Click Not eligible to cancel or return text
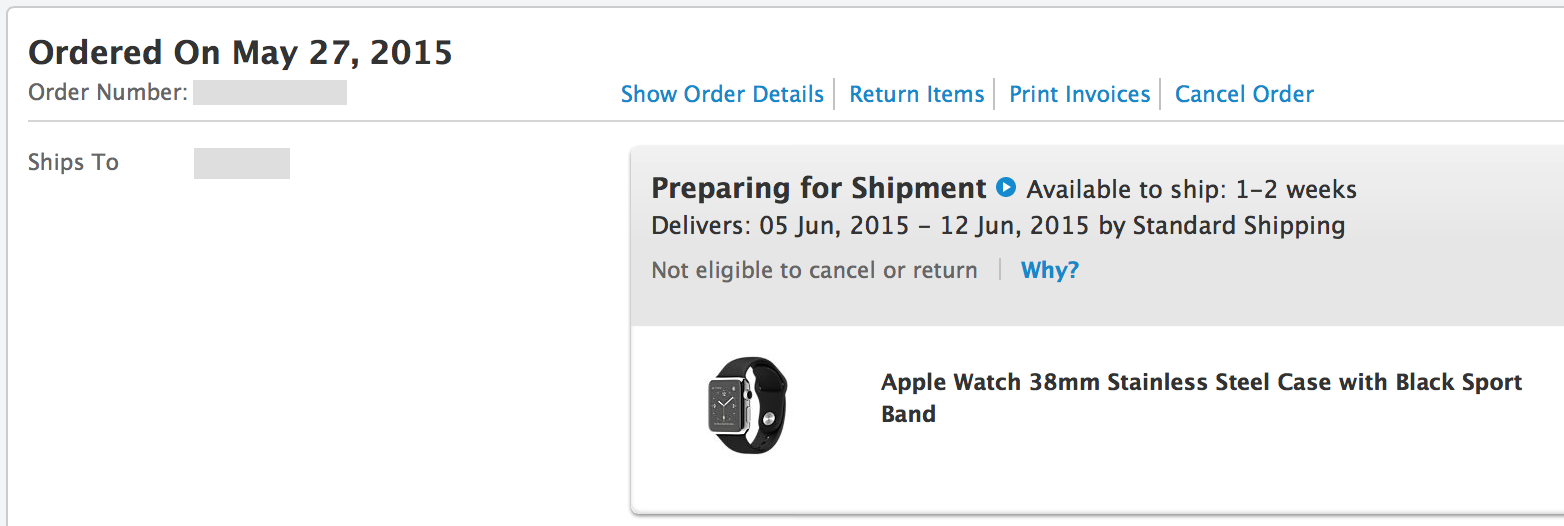 [814, 270]
